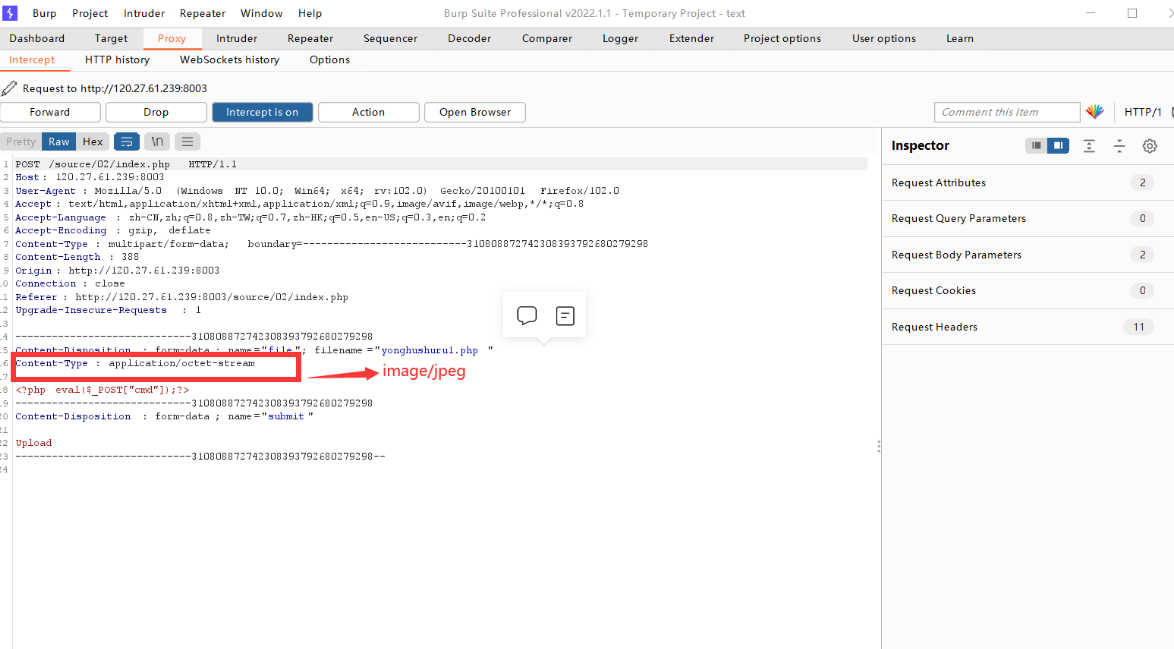Maximize the Burp Suite window
Image resolution: width=1174 pixels, height=649 pixels.
point(1132,13)
